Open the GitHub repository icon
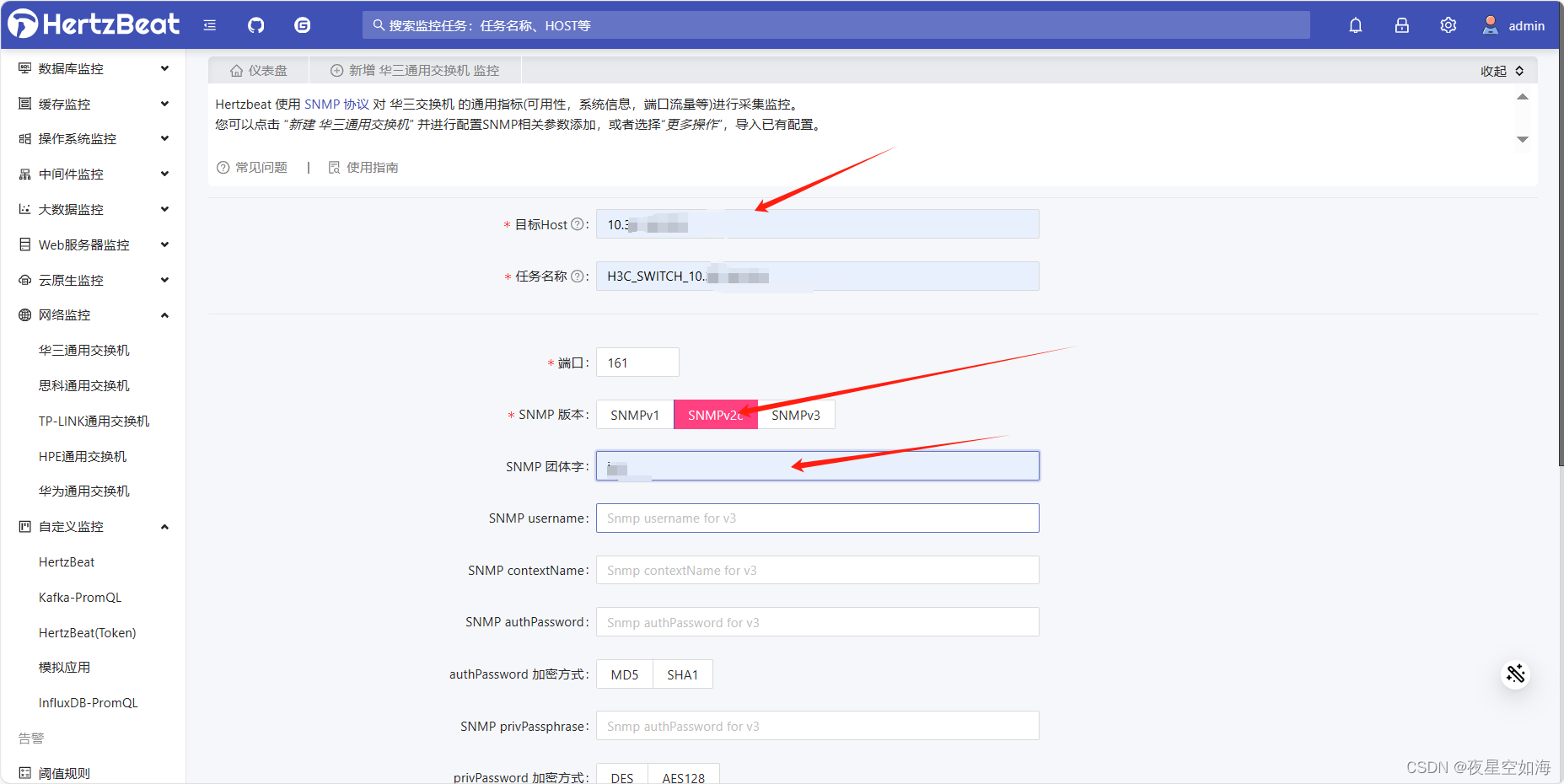 coord(256,25)
